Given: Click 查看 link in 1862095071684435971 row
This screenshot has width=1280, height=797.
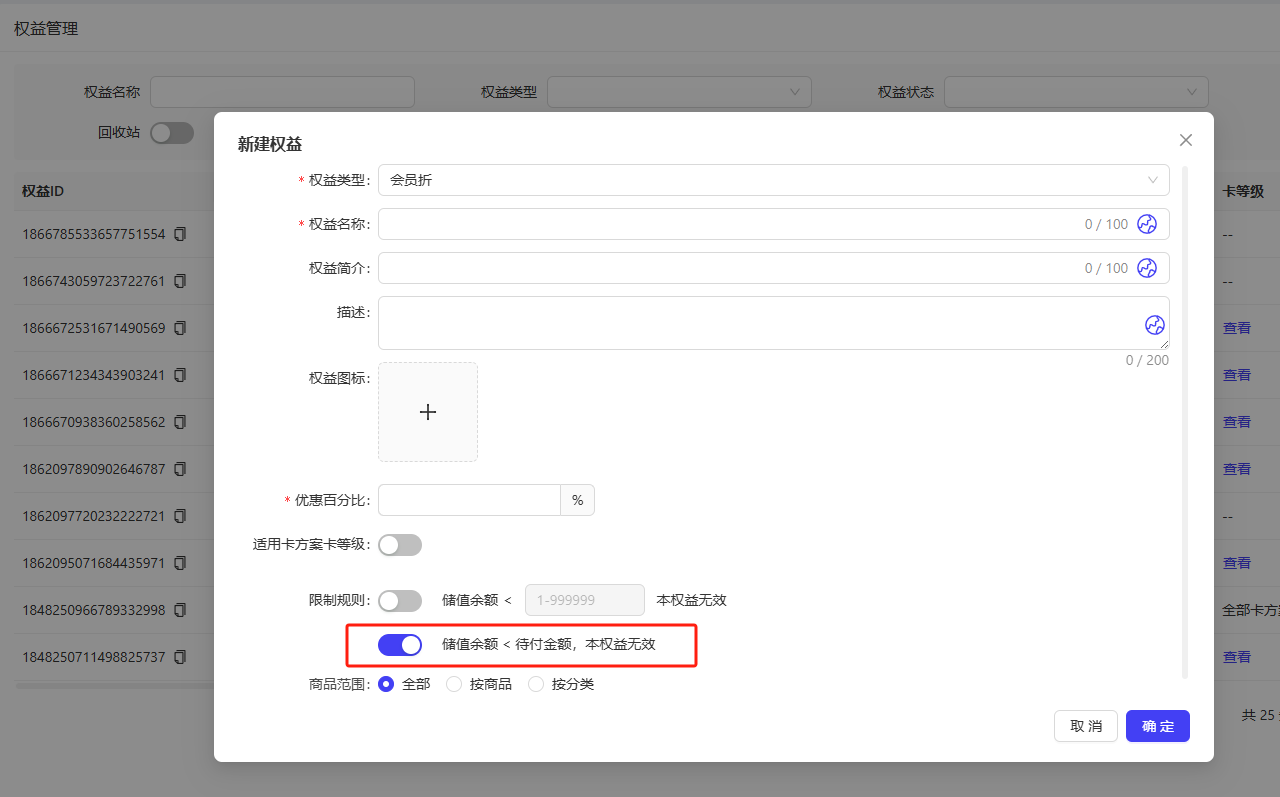Looking at the screenshot, I should [1237, 563].
